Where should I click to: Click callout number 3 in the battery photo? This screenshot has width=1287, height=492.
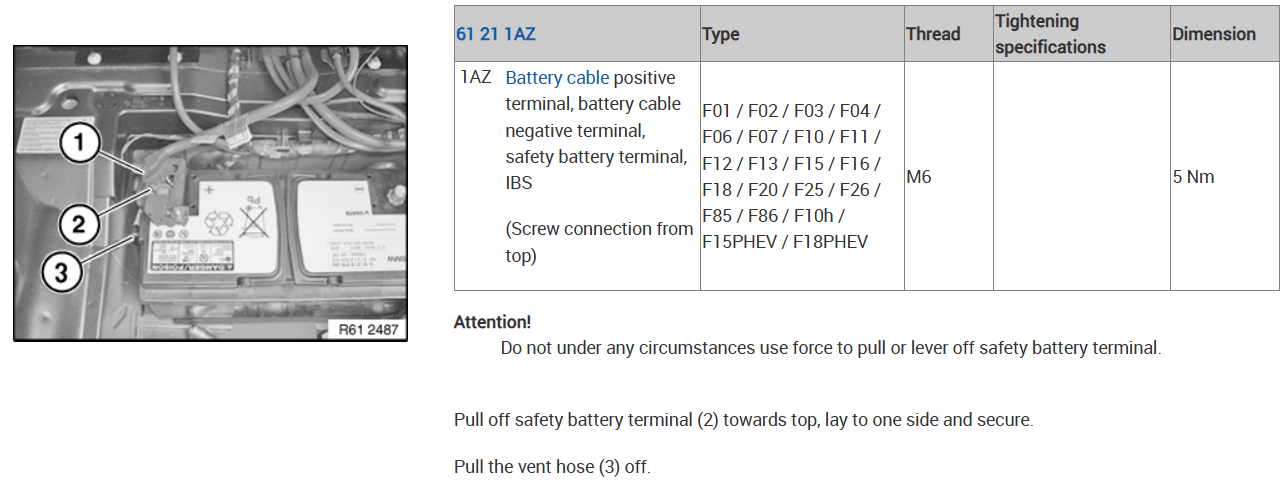tap(62, 272)
